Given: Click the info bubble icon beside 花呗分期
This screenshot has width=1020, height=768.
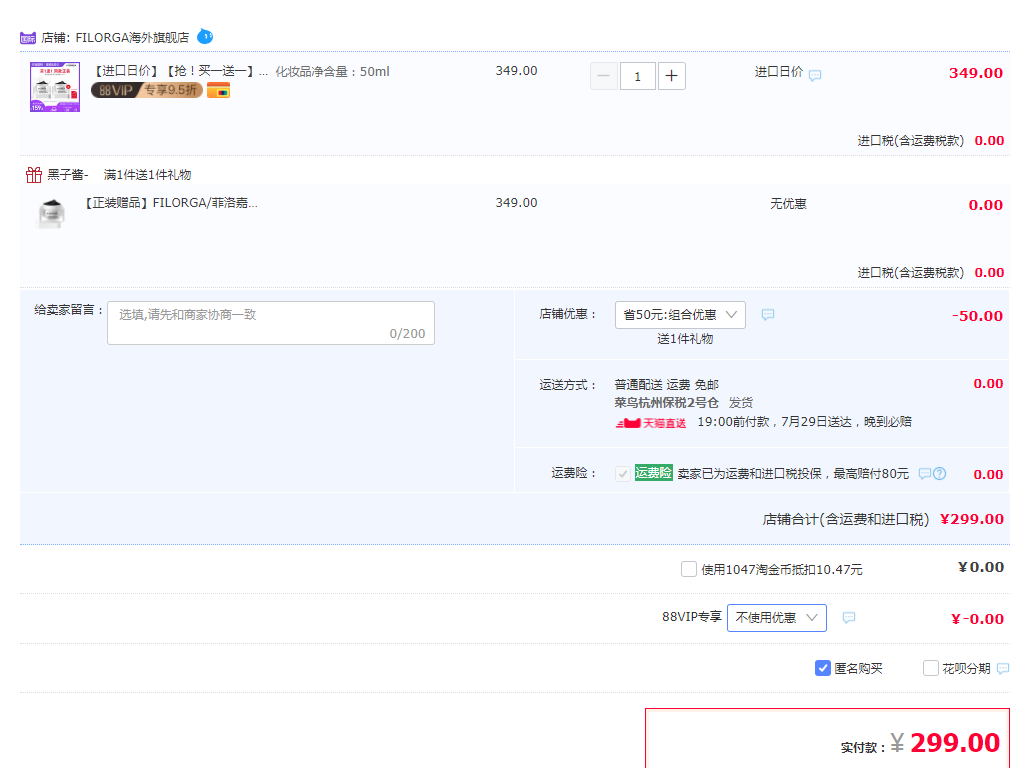Looking at the screenshot, I should click(1003, 668).
